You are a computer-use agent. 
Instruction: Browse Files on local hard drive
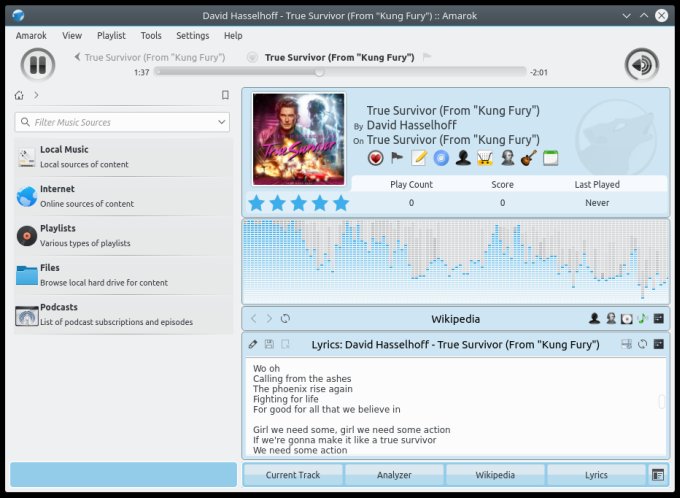click(x=124, y=275)
